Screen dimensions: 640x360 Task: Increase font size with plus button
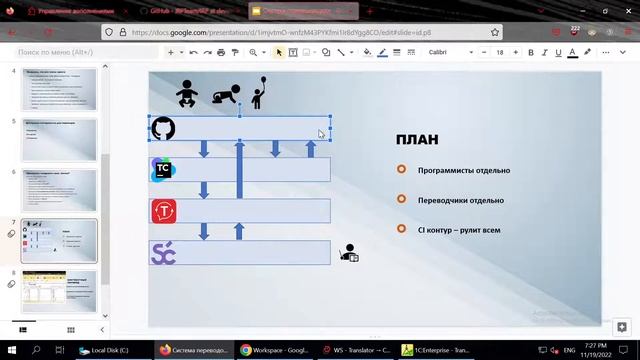pyautogui.click(x=516, y=52)
